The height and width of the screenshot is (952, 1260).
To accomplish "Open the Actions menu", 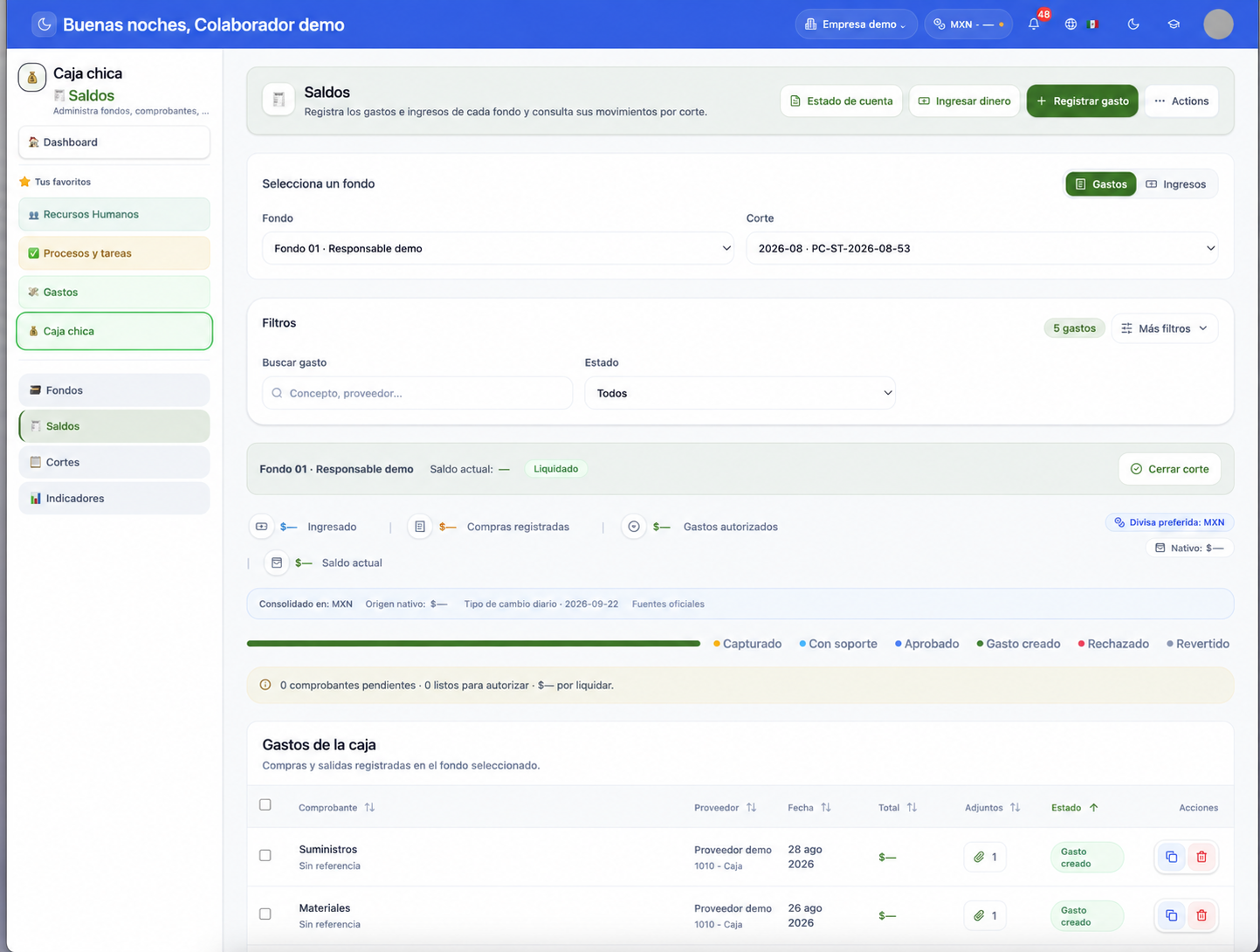I will [1181, 101].
